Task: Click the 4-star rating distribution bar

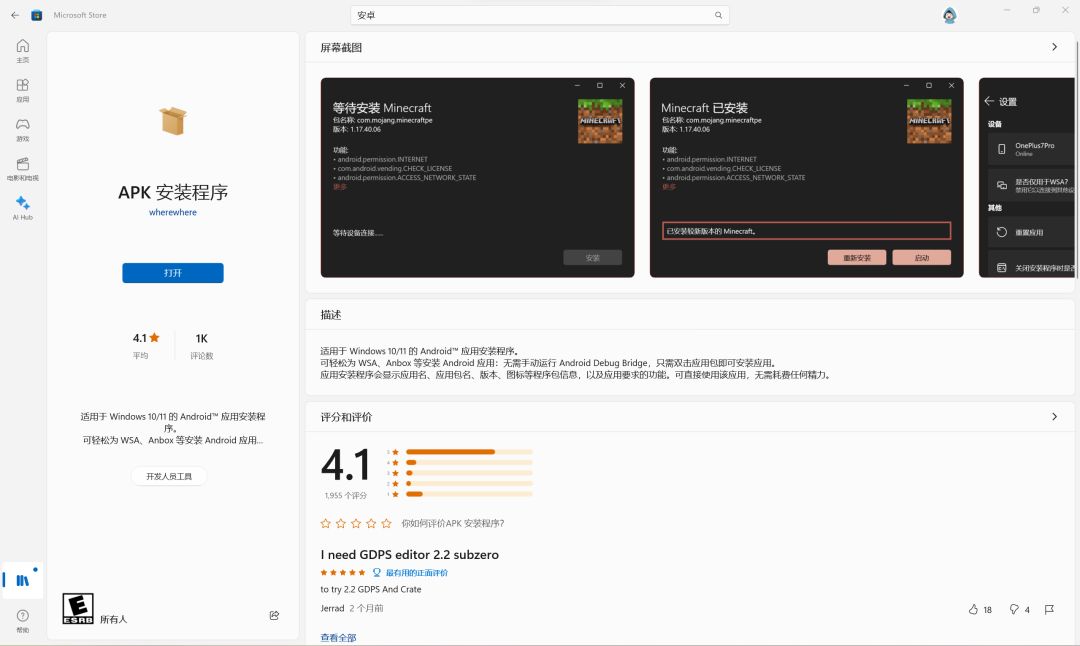Action: tap(469, 462)
